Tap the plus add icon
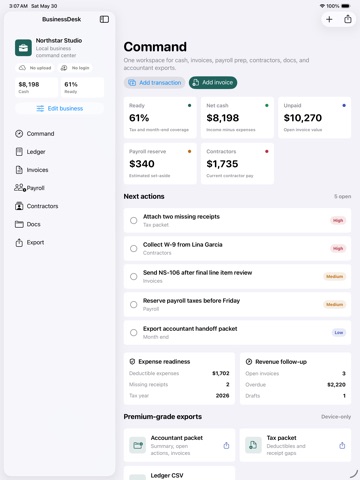Viewport: 360px width, 480px height. tap(329, 19)
